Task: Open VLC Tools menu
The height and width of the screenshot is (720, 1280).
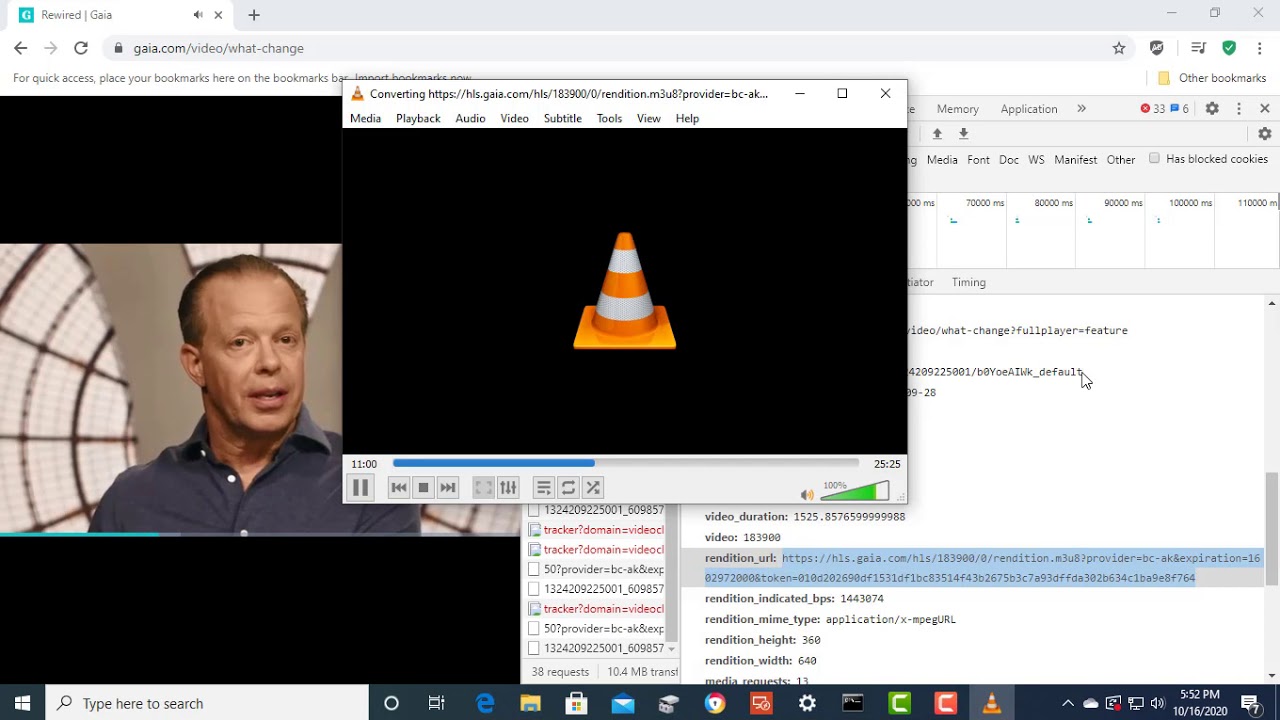Action: point(609,118)
